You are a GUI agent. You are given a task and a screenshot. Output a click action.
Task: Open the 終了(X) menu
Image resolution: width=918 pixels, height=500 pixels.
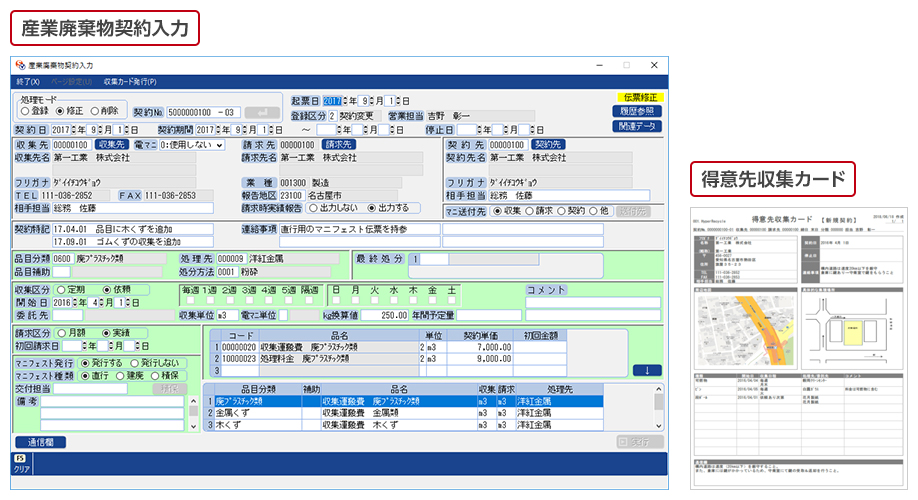[x=27, y=81]
